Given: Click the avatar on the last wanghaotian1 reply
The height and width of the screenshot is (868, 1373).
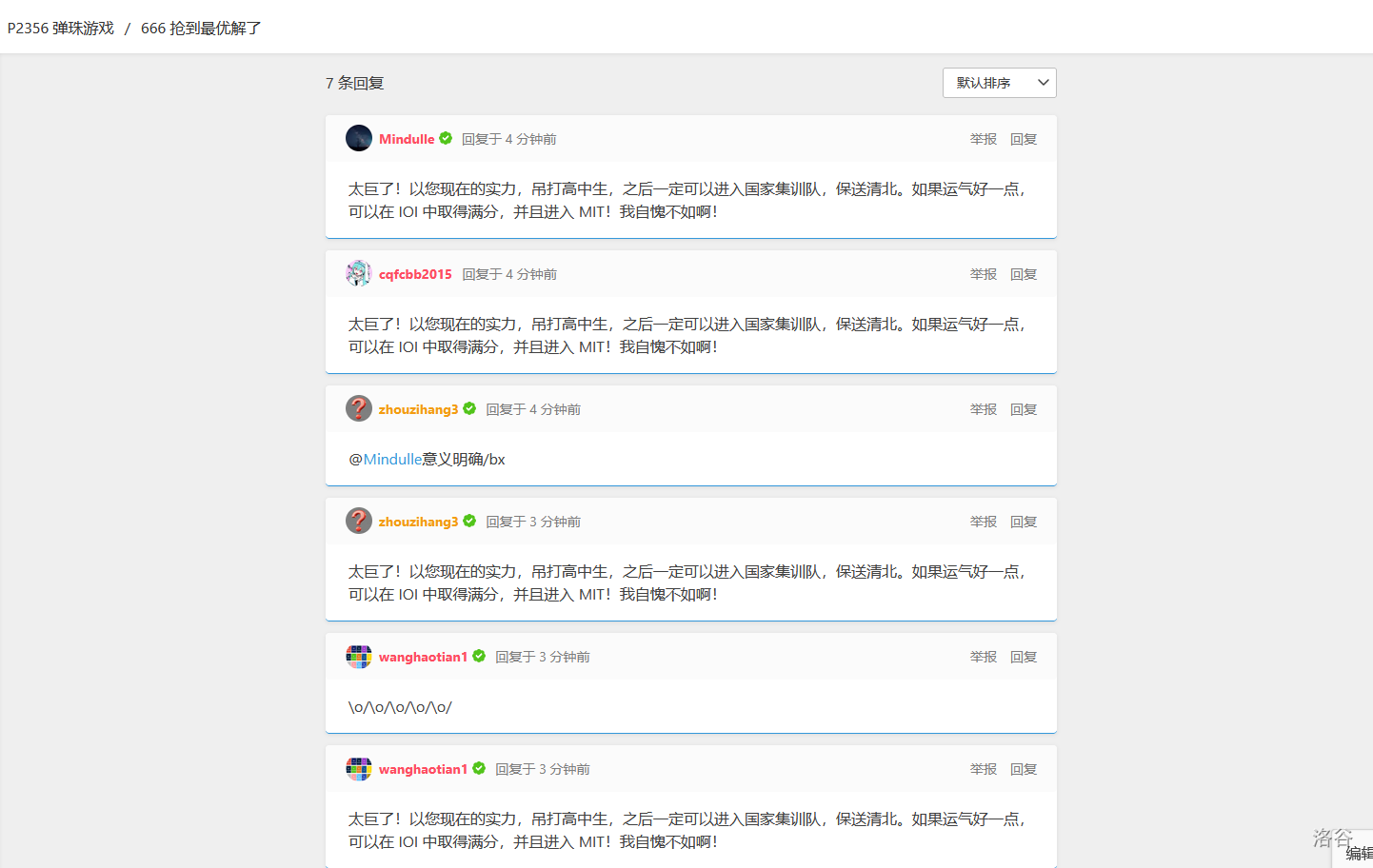Looking at the screenshot, I should click(x=358, y=768).
